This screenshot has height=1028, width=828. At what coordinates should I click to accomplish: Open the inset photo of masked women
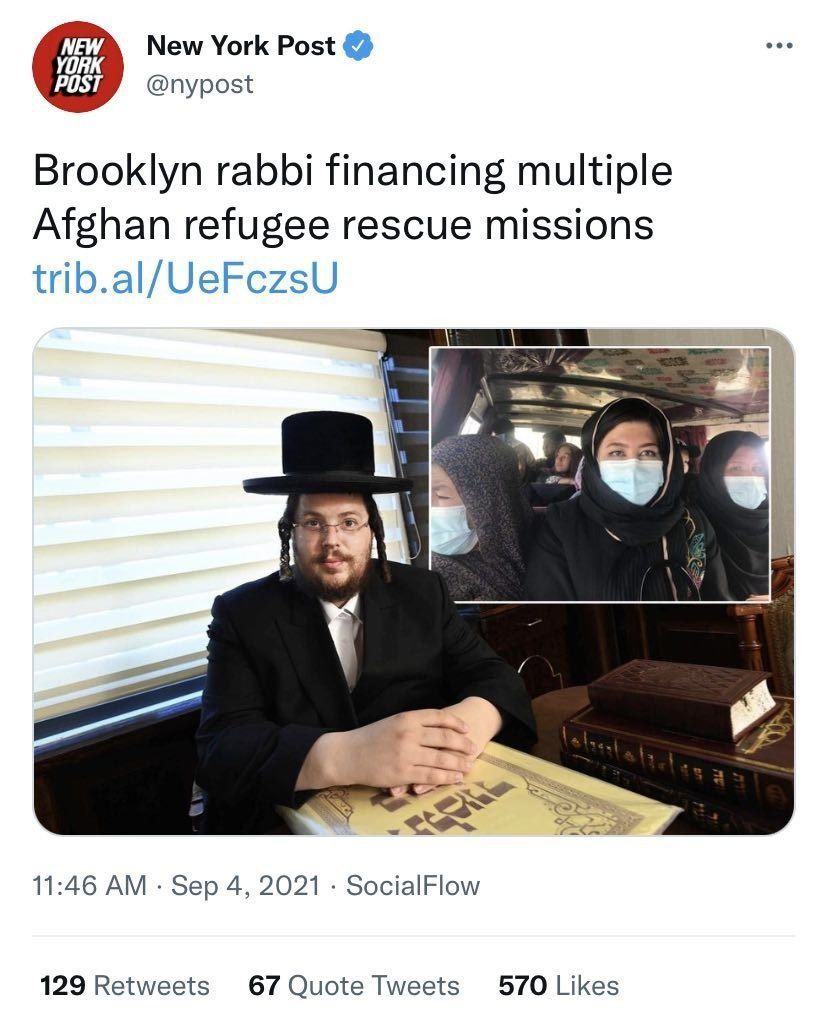(599, 474)
